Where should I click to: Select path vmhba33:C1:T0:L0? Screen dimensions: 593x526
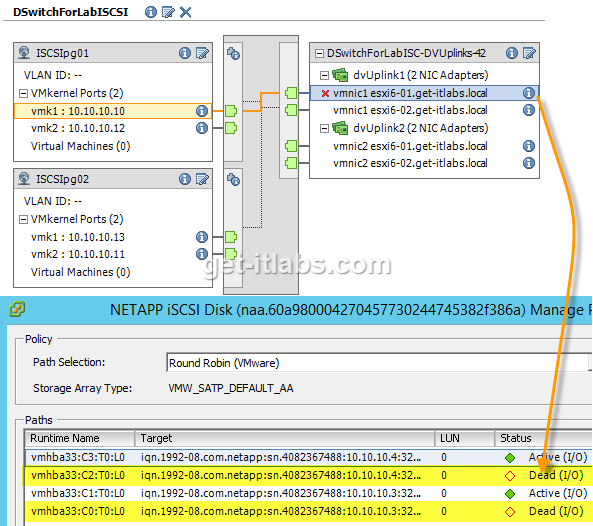pos(309,493)
